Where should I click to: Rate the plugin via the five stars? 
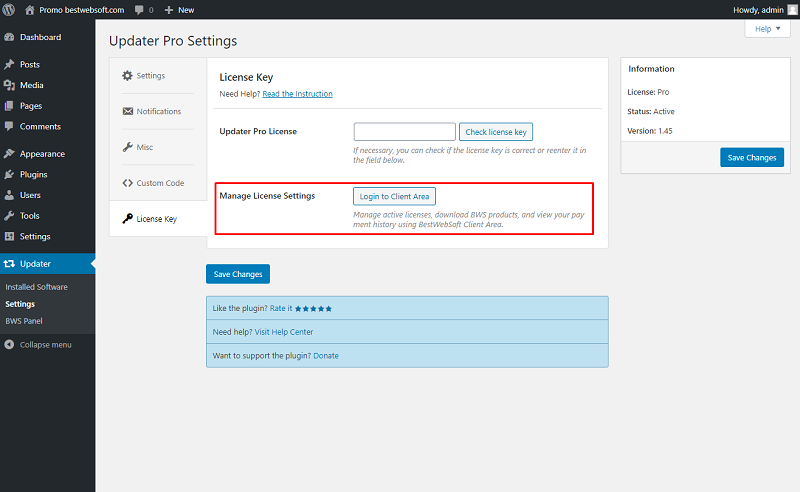[x=313, y=309]
